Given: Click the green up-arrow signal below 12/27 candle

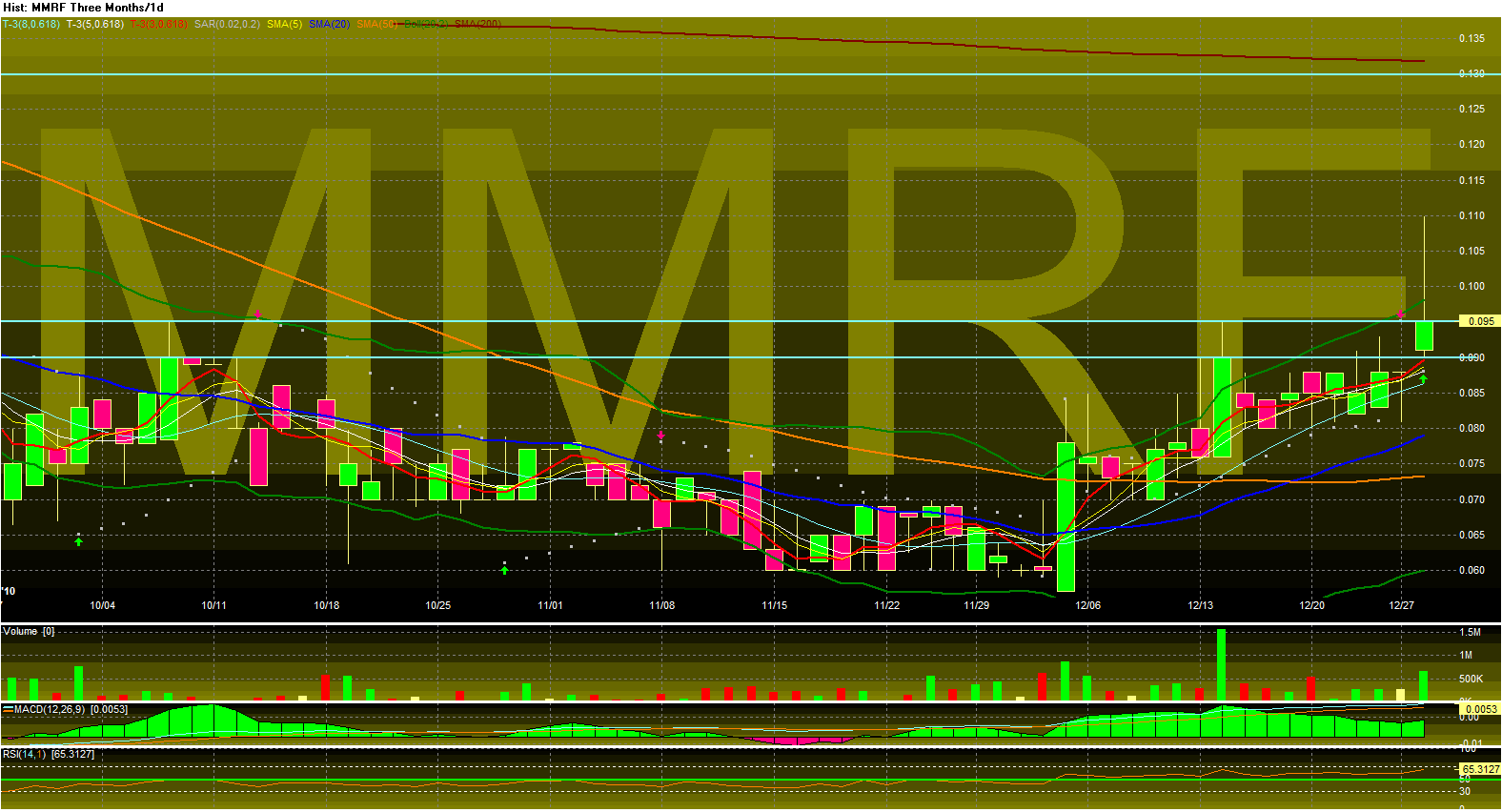Looking at the screenshot, I should click(x=1423, y=379).
